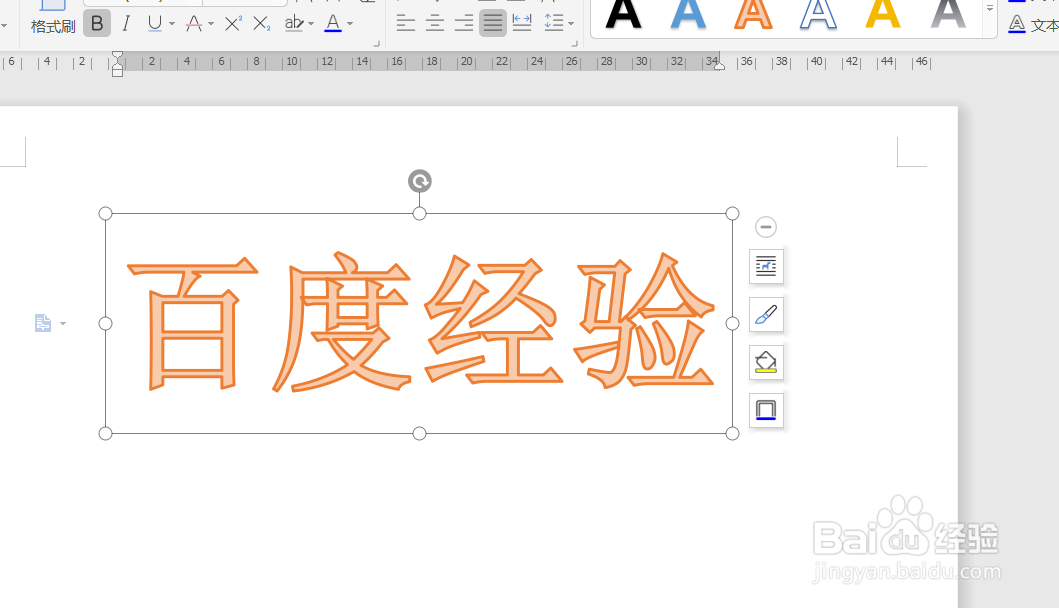The width and height of the screenshot is (1059, 608).
Task: Expand paragraph layout side icon arrow
Action: (63, 324)
